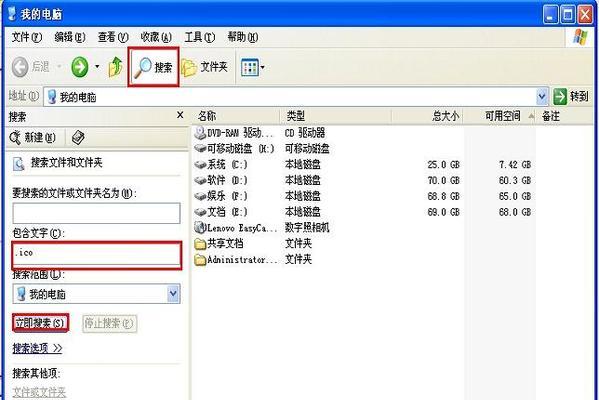This screenshot has height=400, width=599.
Task: Click the green Forward arrow
Action: coord(80,67)
